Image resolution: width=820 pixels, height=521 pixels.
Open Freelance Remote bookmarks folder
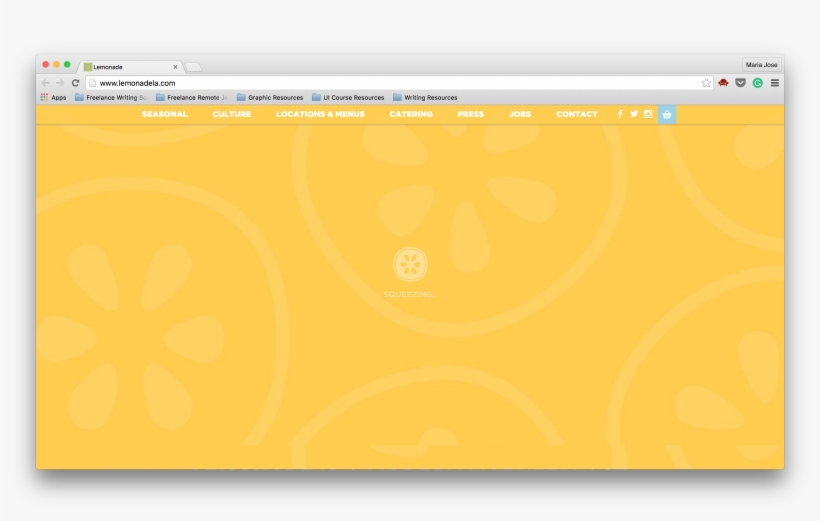[192, 97]
